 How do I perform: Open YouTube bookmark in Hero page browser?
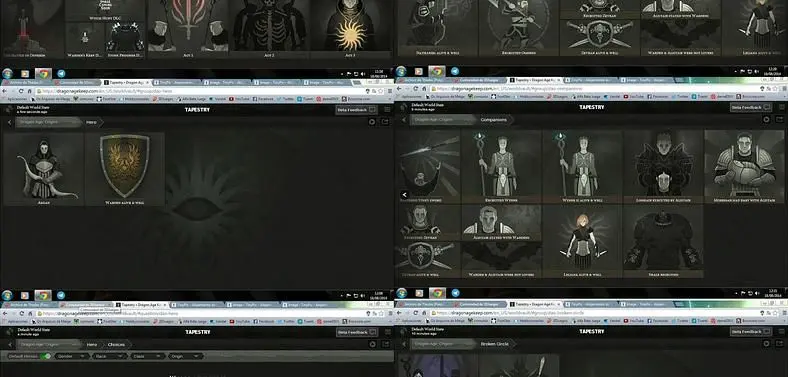click(241, 99)
